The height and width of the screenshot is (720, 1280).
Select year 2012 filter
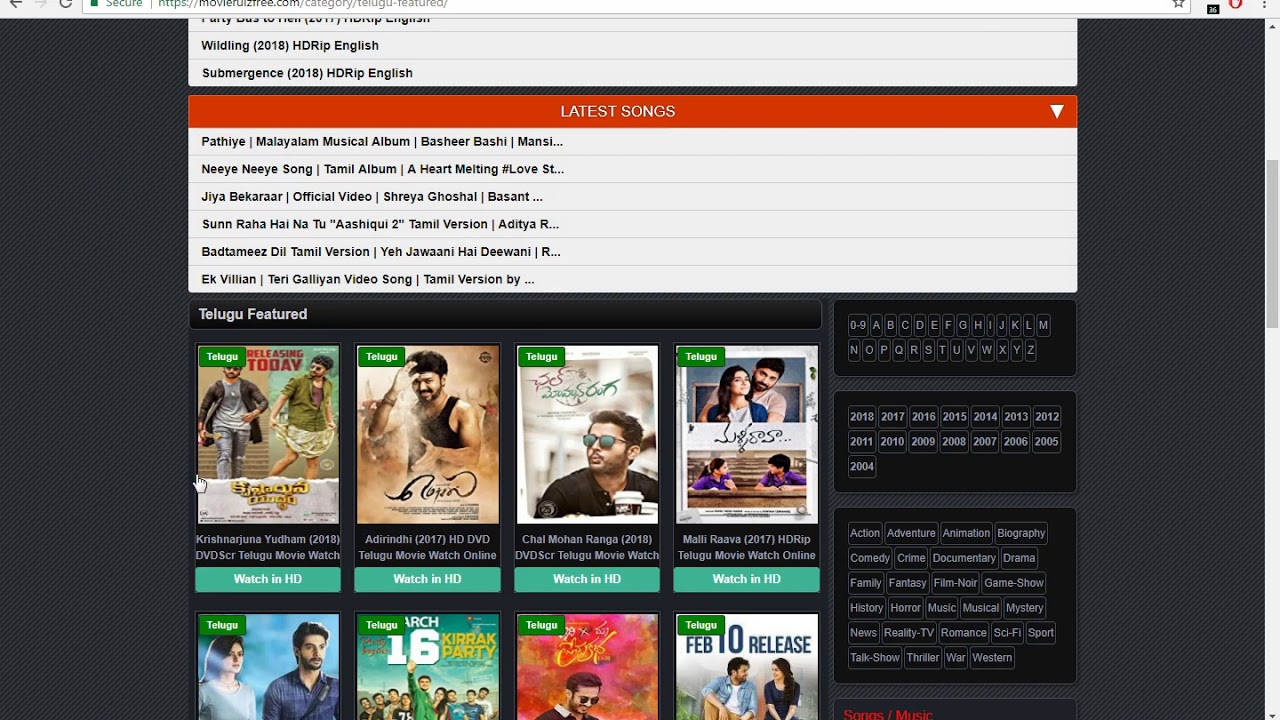coord(1047,417)
